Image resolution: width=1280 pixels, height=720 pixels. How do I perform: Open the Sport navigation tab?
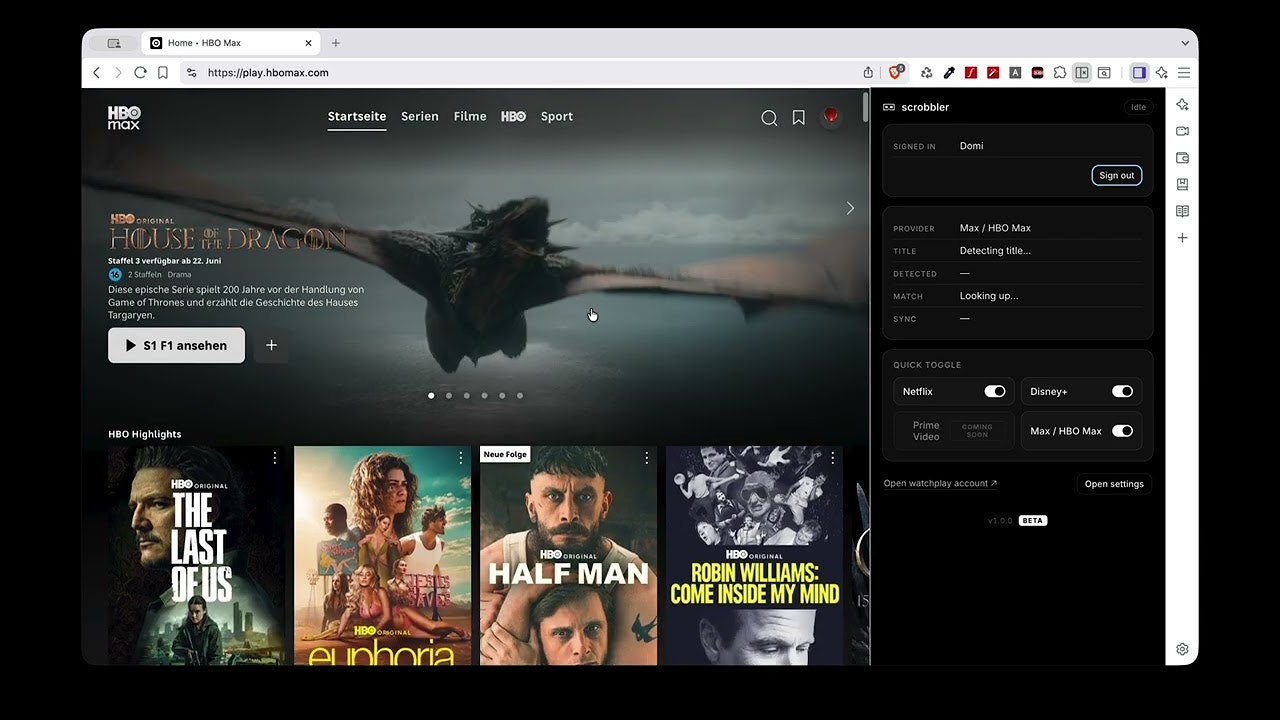[x=557, y=117]
